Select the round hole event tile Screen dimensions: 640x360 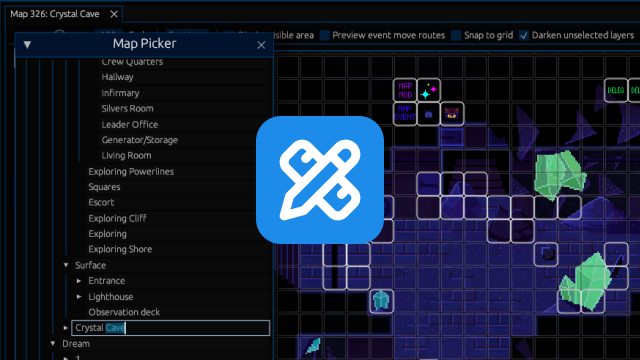[x=546, y=254]
